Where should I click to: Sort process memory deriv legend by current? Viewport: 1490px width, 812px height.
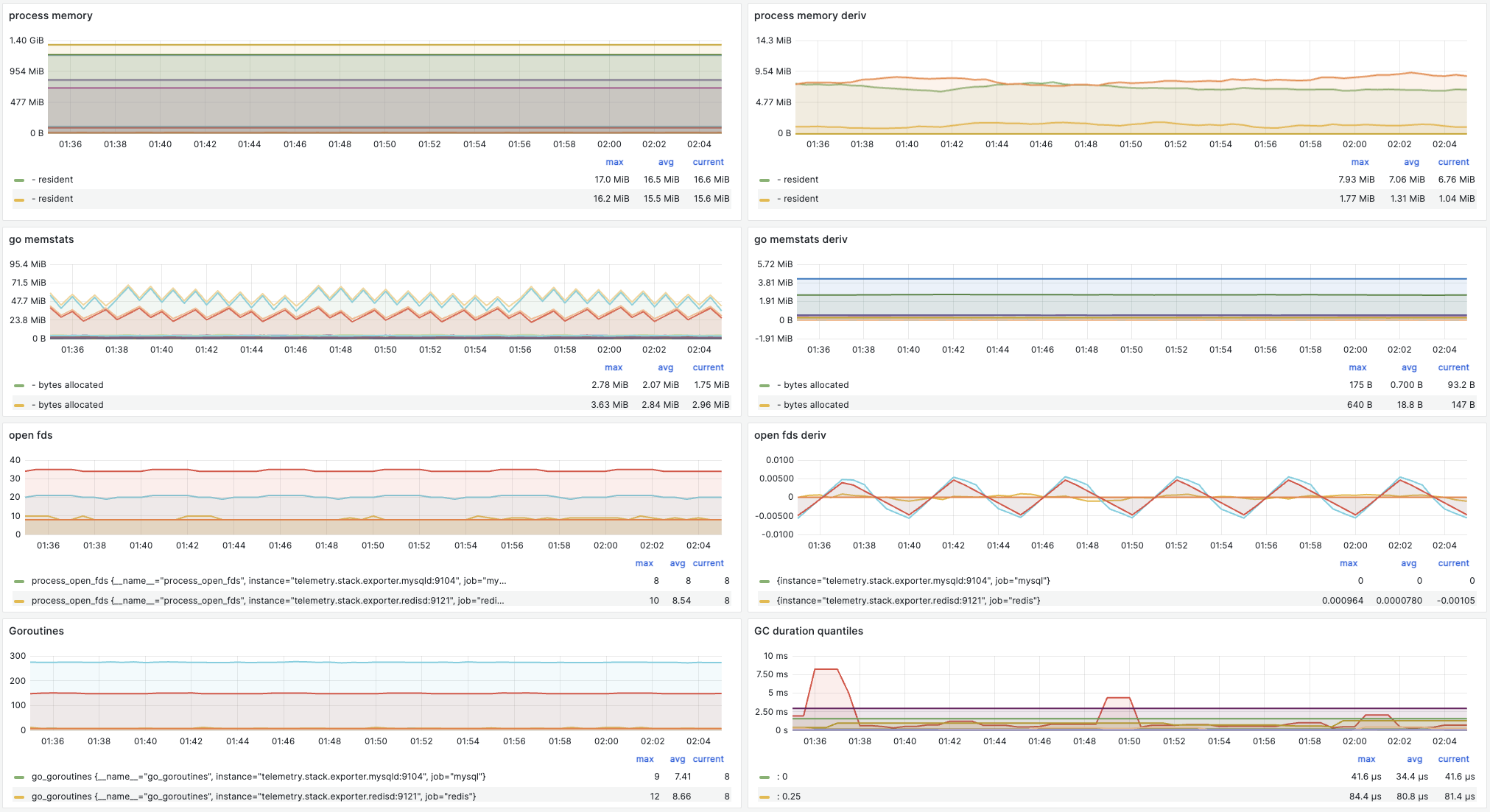pyautogui.click(x=1453, y=162)
